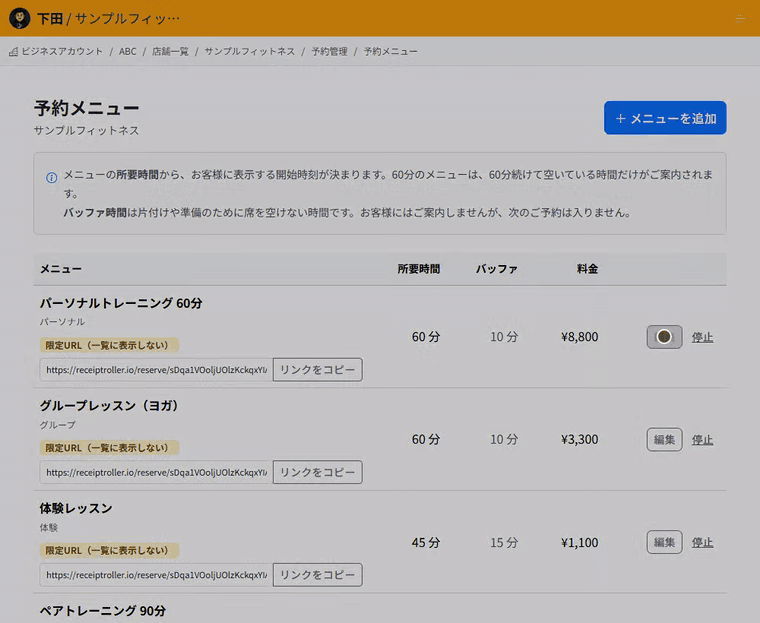
Task: Click 限定URL badge under グループレッスン（ヨガ）
Action: pyautogui.click(x=109, y=447)
